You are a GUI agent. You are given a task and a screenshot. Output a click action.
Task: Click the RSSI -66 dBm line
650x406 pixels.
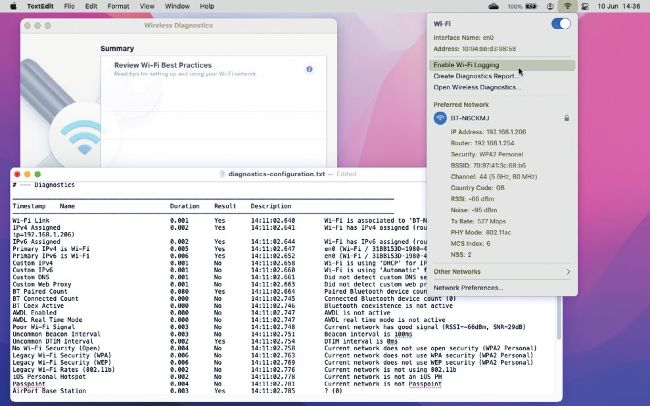click(472, 199)
